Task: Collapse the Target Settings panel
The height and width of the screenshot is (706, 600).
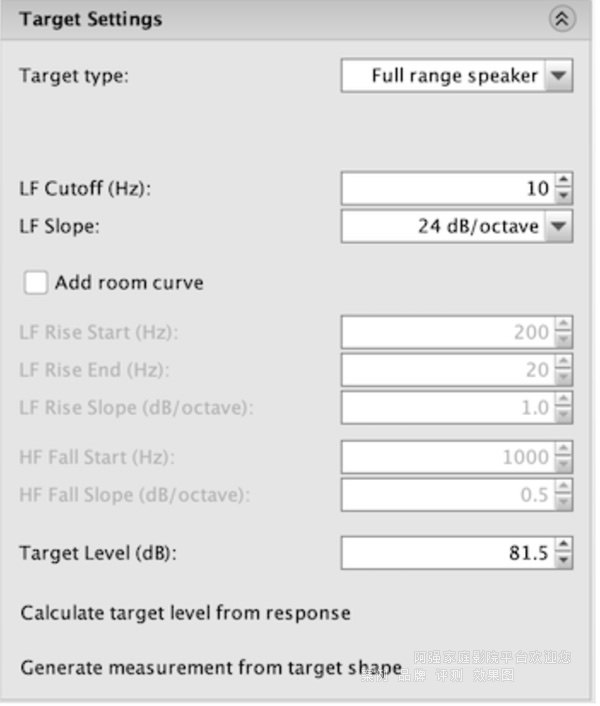Action: (563, 19)
